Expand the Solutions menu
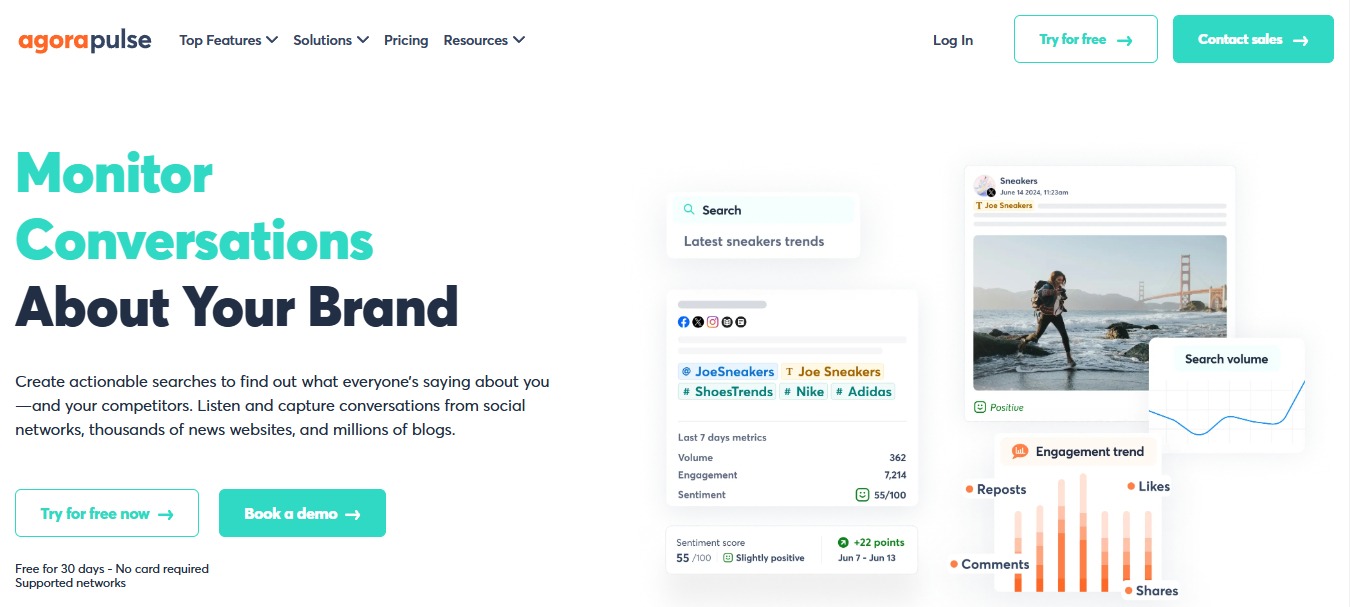The image size is (1350, 607). (331, 40)
